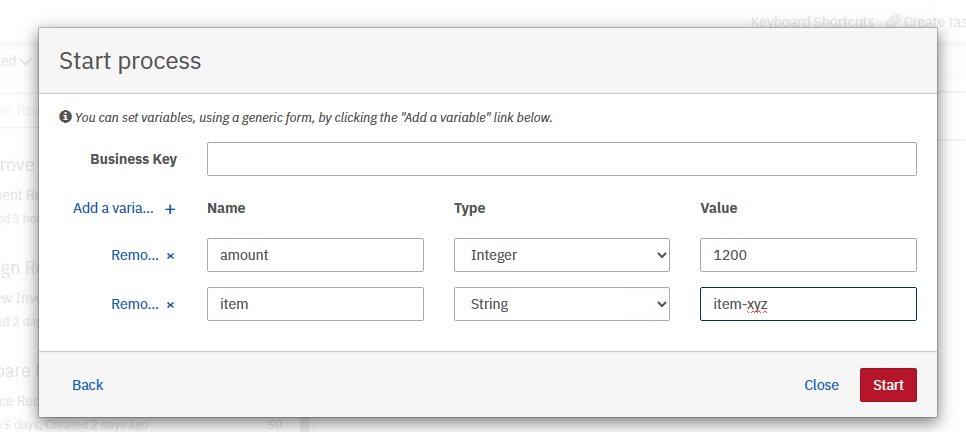Click the Value field showing 1200
The width and height of the screenshot is (966, 432).
(808, 255)
